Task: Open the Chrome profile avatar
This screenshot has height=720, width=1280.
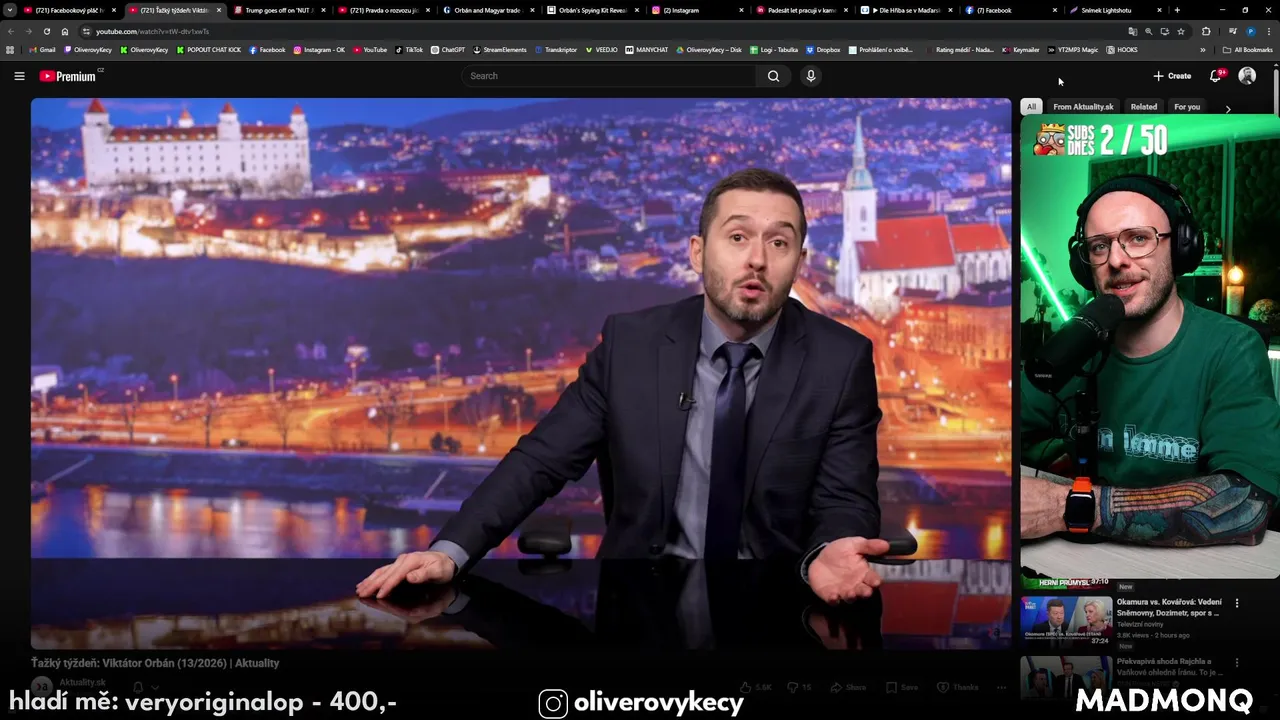Action: click(x=1250, y=31)
